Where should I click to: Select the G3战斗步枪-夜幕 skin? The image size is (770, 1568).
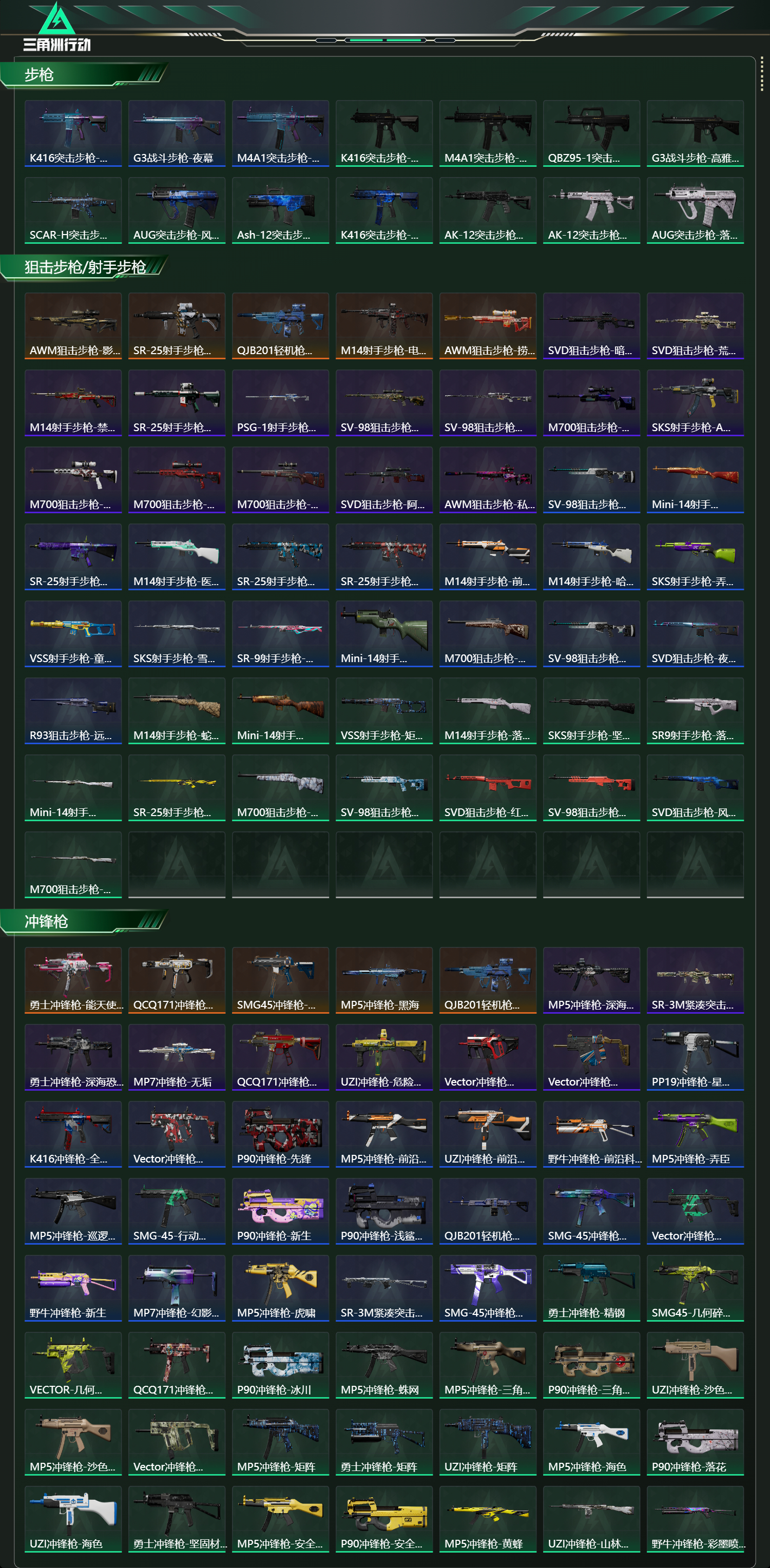(x=177, y=133)
